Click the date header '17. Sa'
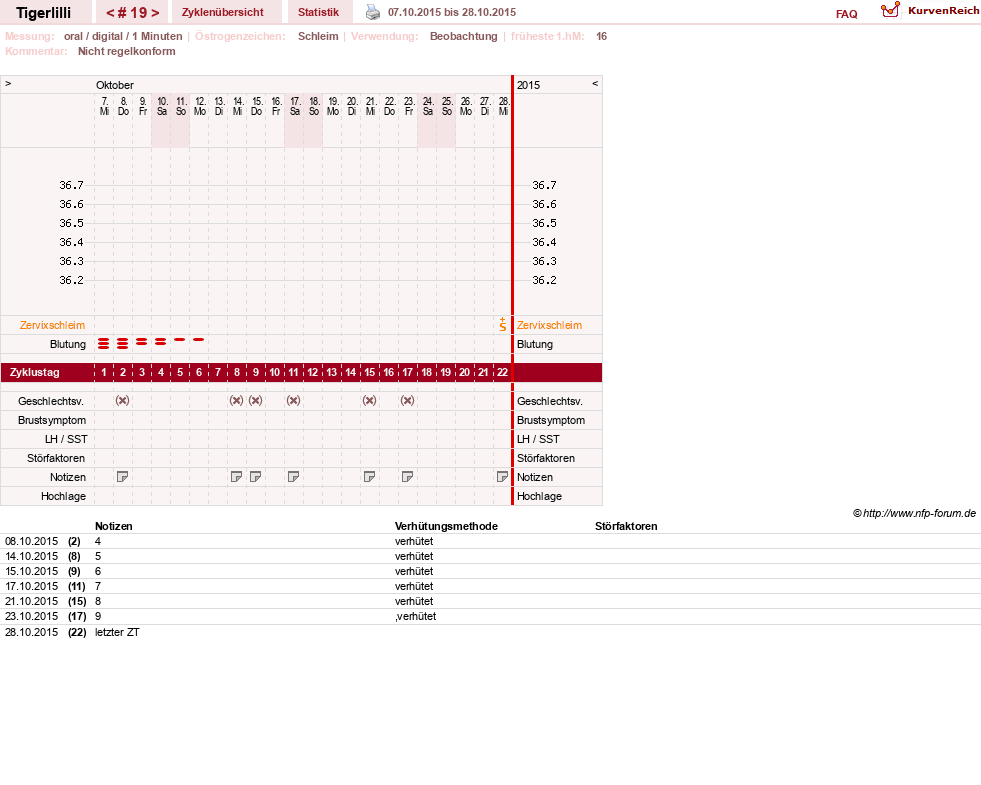 click(x=295, y=106)
